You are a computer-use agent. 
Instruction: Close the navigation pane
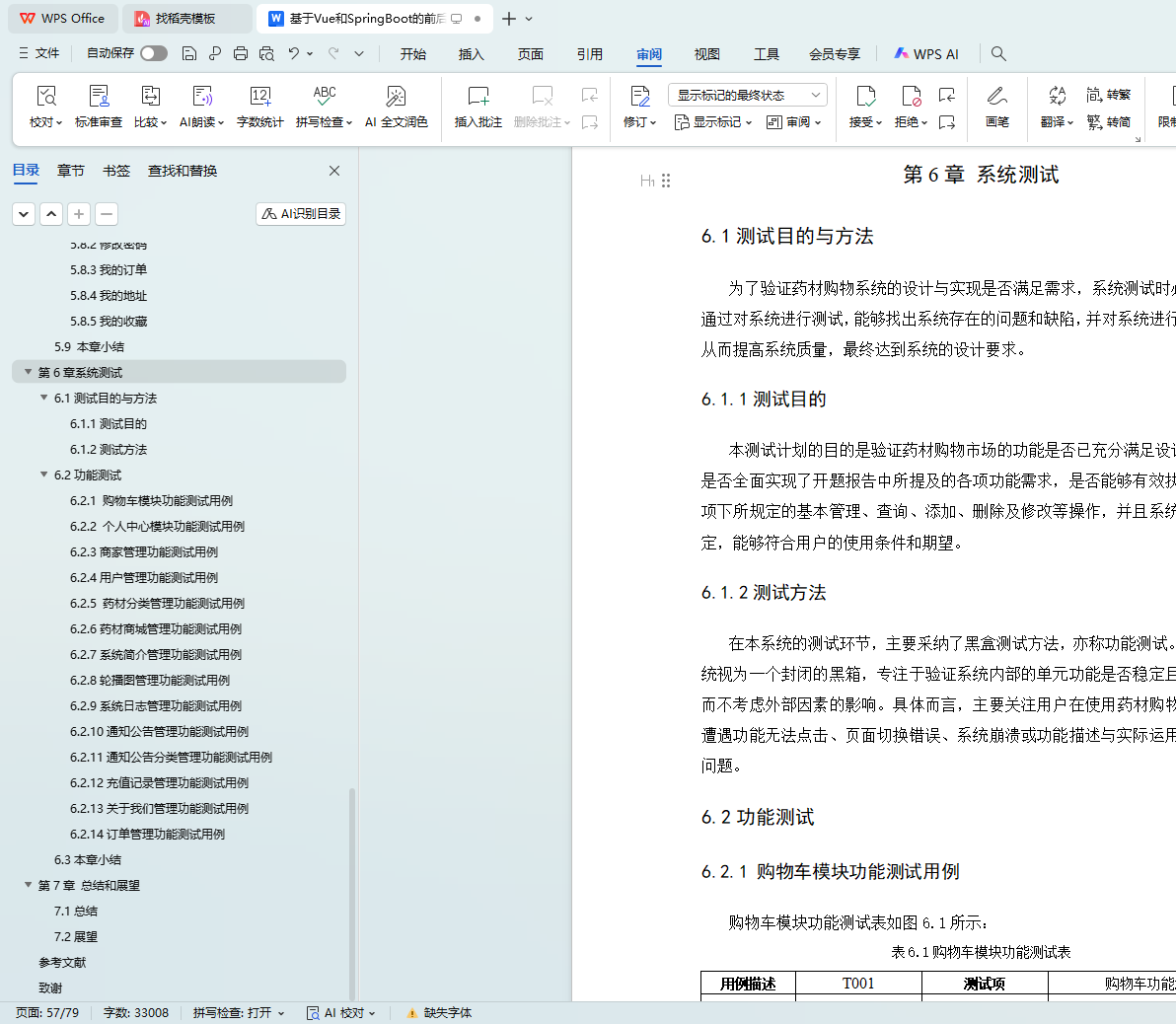[334, 171]
